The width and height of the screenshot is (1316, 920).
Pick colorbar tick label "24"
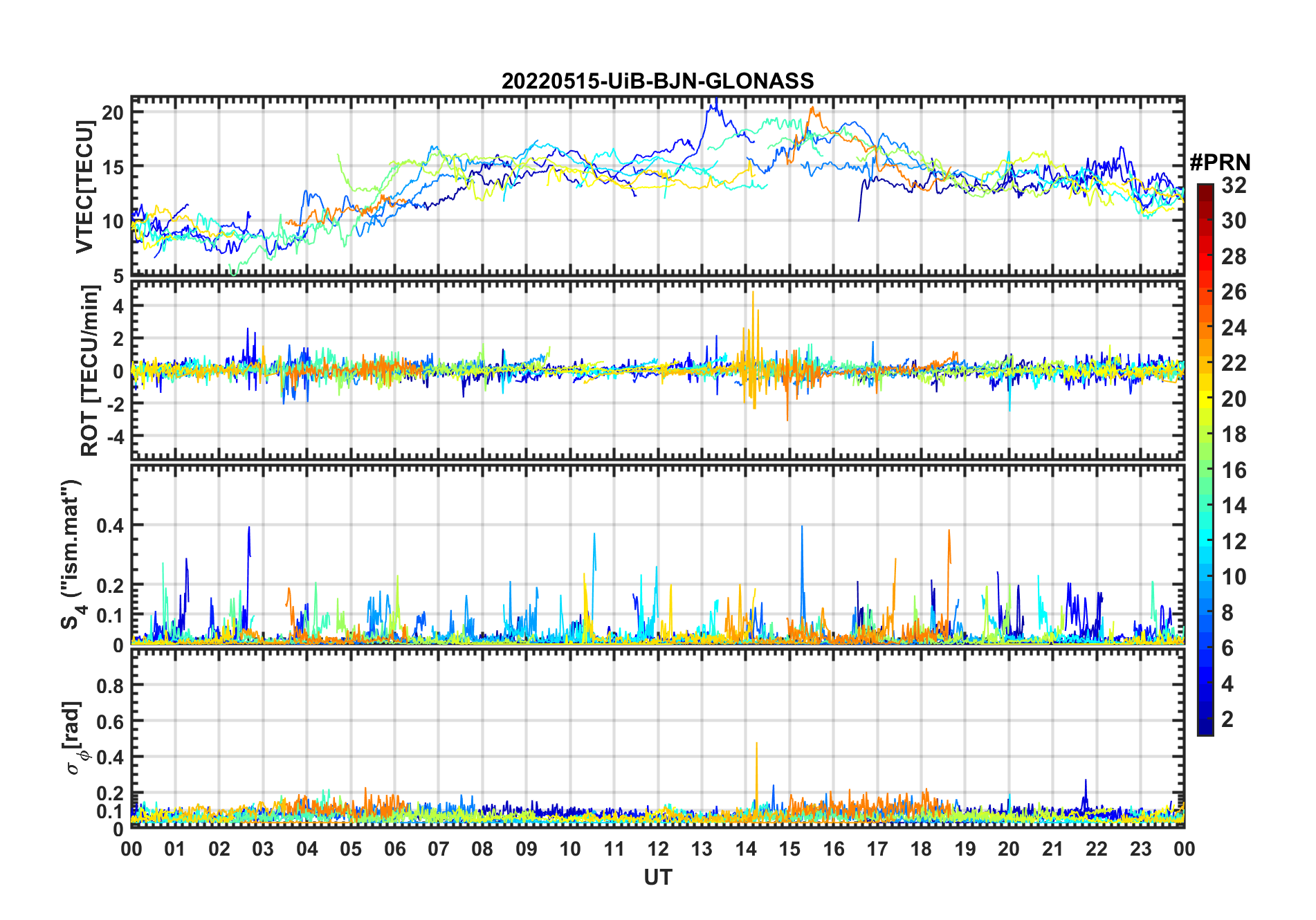click(1234, 328)
